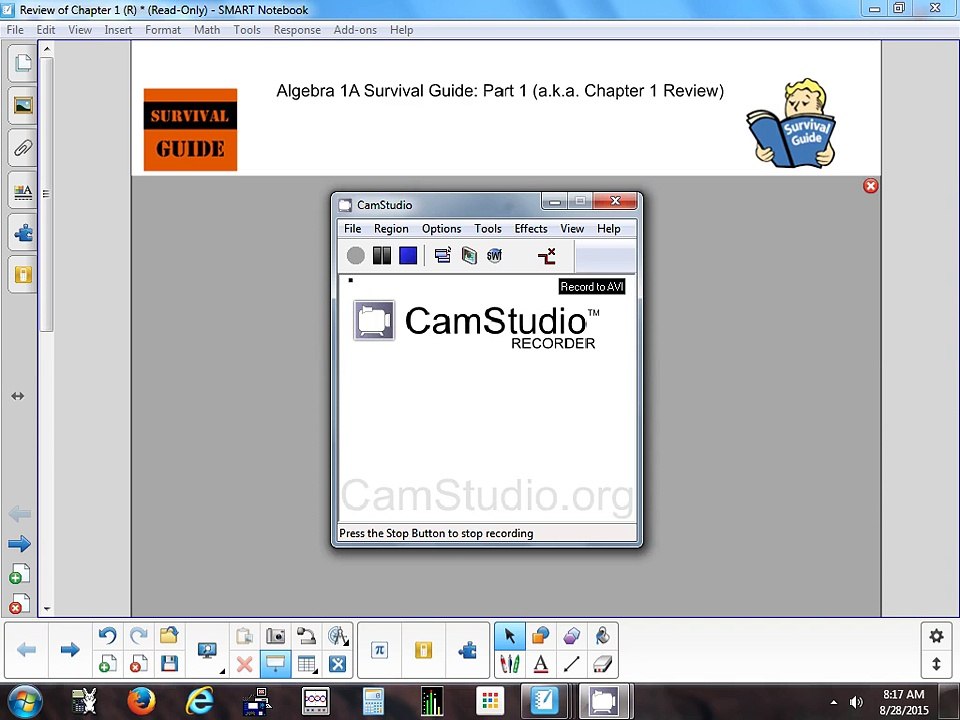
Task: Open the Windows Start menu
Action: click(24, 702)
